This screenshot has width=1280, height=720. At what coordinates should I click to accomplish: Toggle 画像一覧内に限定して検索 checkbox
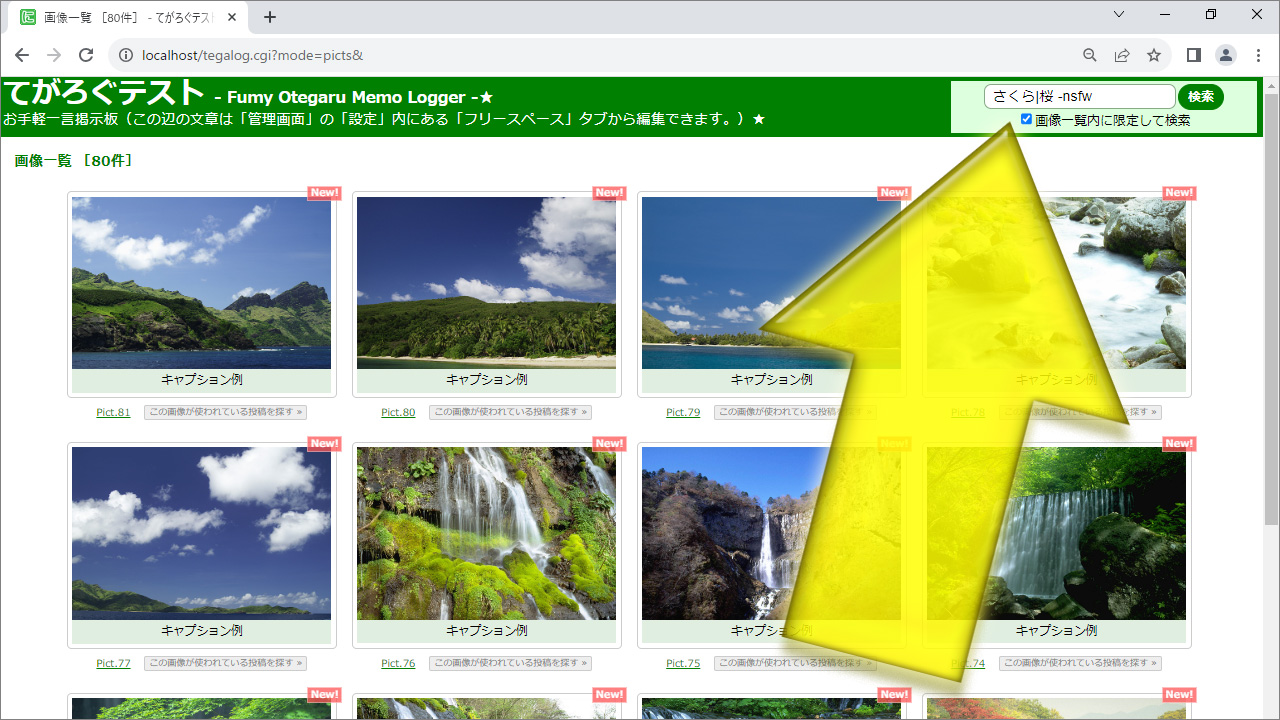[x=1026, y=119]
